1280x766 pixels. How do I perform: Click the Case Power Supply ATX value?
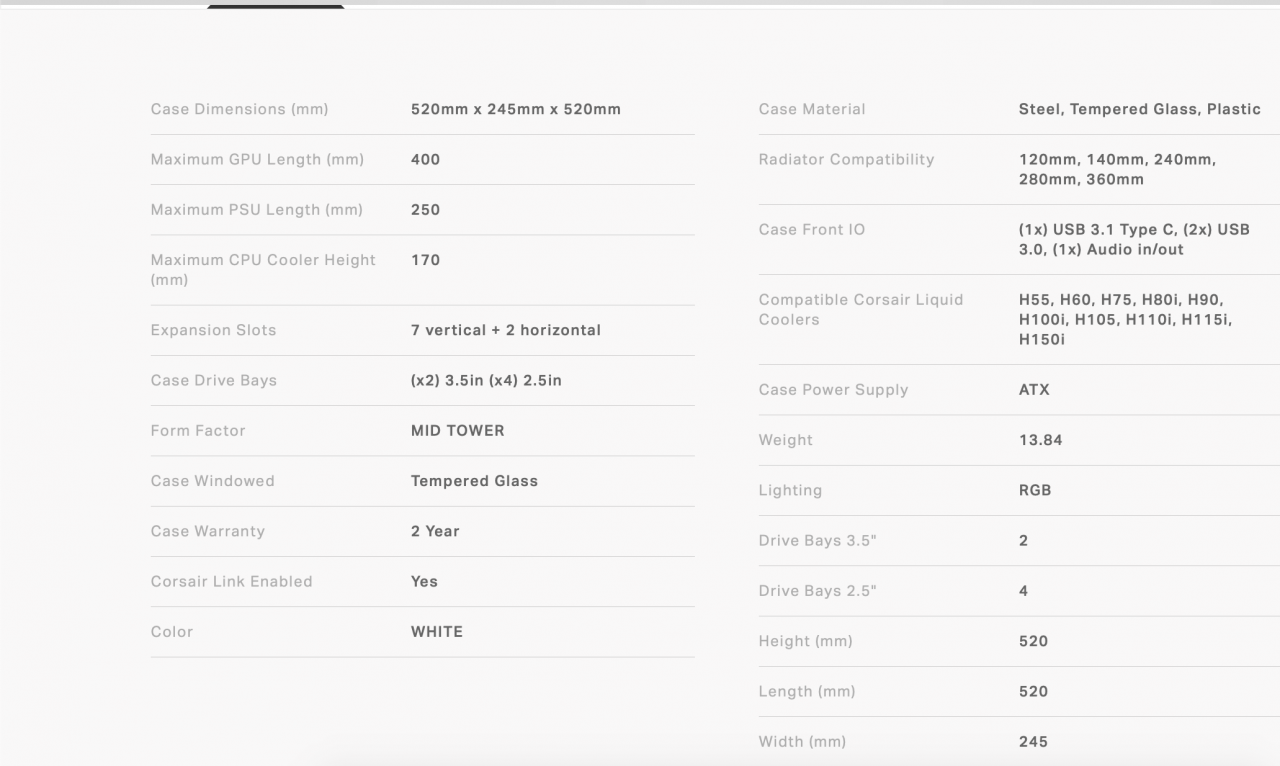(1034, 390)
